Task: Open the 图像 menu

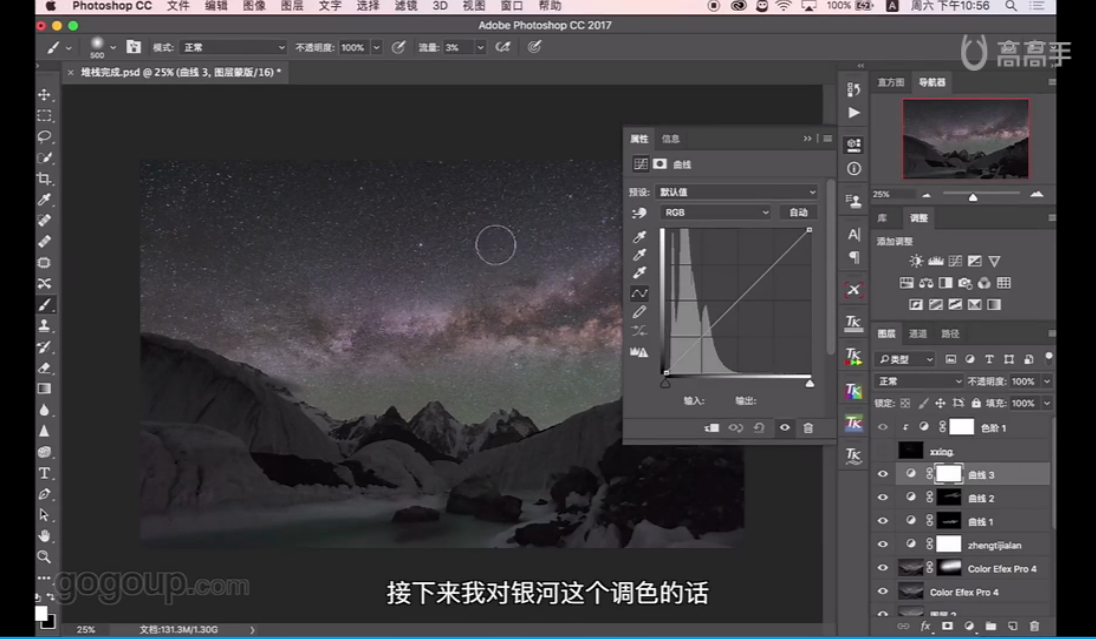Action: (x=254, y=6)
